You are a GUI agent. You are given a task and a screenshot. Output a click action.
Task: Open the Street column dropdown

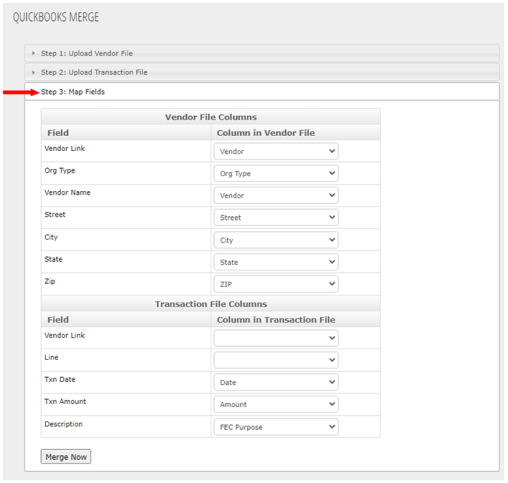pos(276,217)
